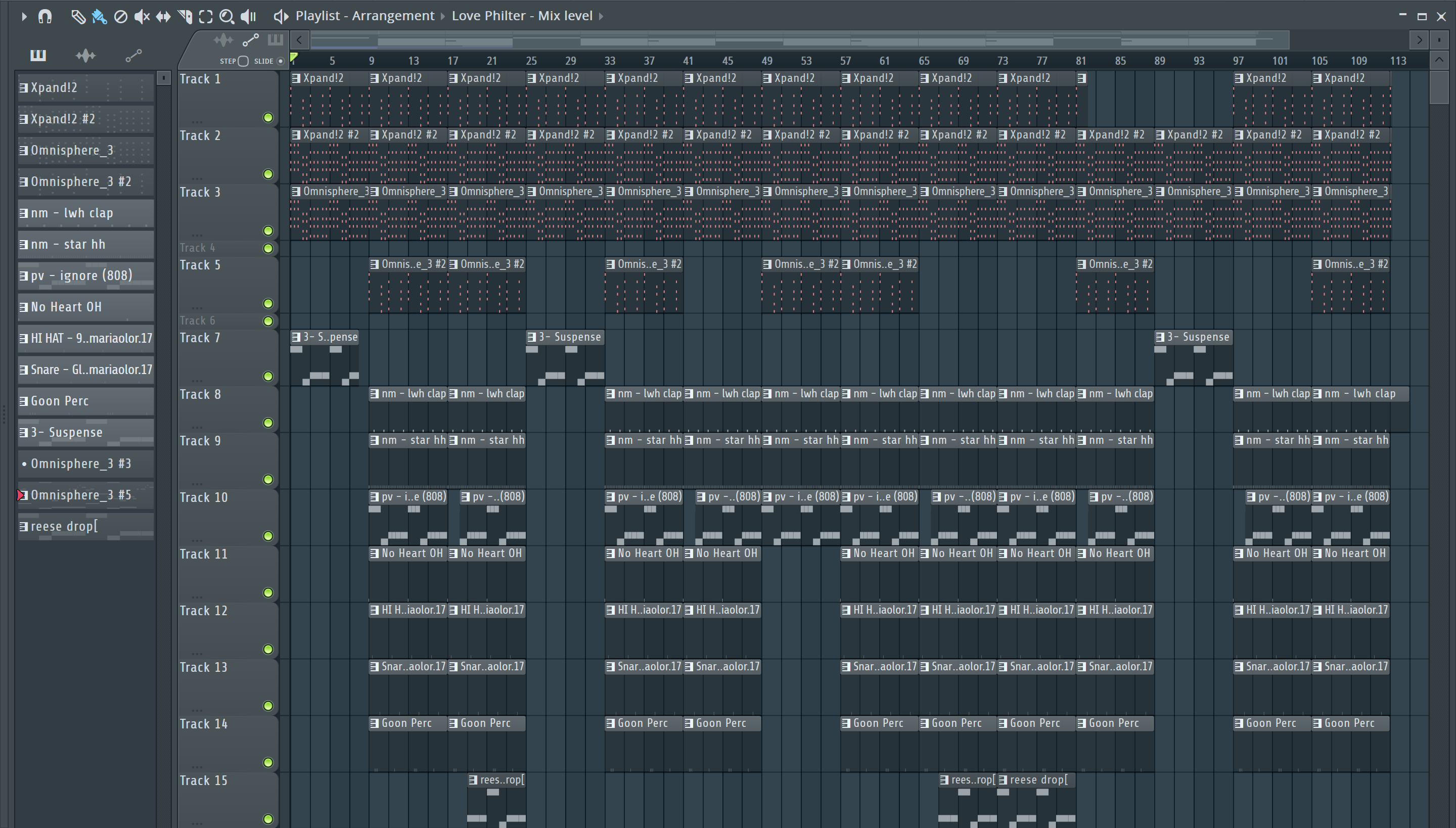The height and width of the screenshot is (828, 1456).
Task: Click the picker panel scrollbar handle
Action: 164,77
